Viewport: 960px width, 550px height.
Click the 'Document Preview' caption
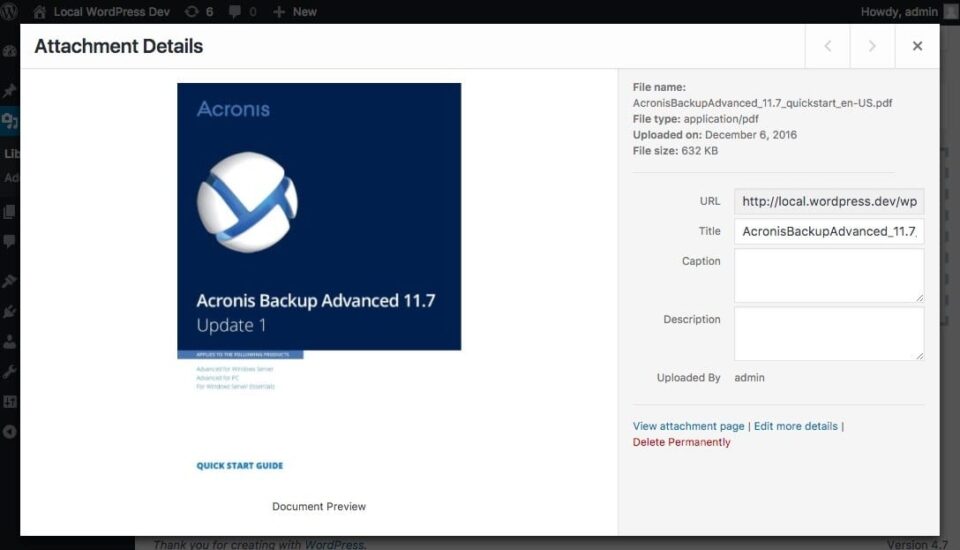[x=319, y=507]
